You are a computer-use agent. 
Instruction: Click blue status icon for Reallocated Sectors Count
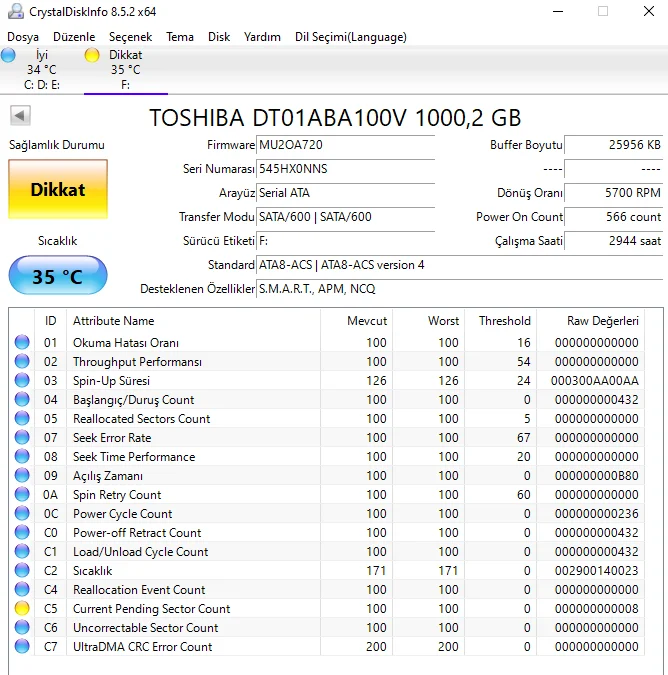tap(22, 419)
